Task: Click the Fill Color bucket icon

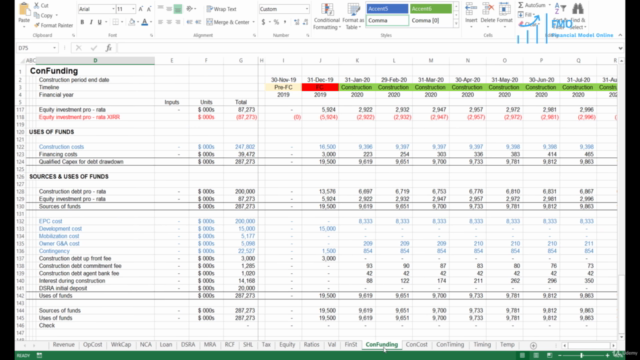Action: pyautogui.click(x=131, y=22)
